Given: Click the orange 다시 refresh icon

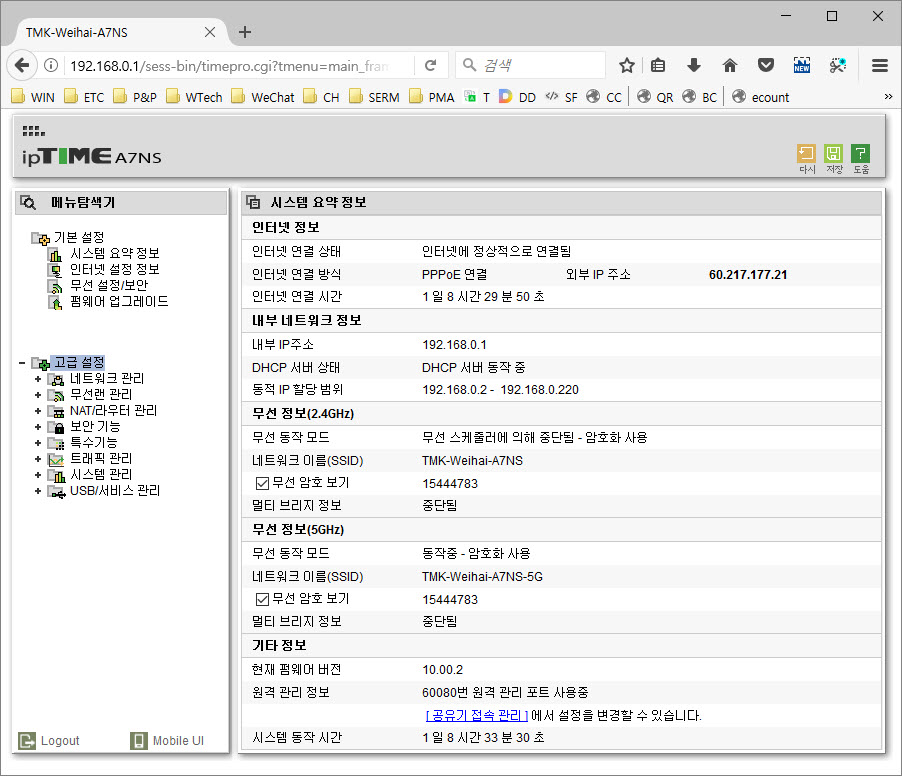Looking at the screenshot, I should tap(807, 154).
